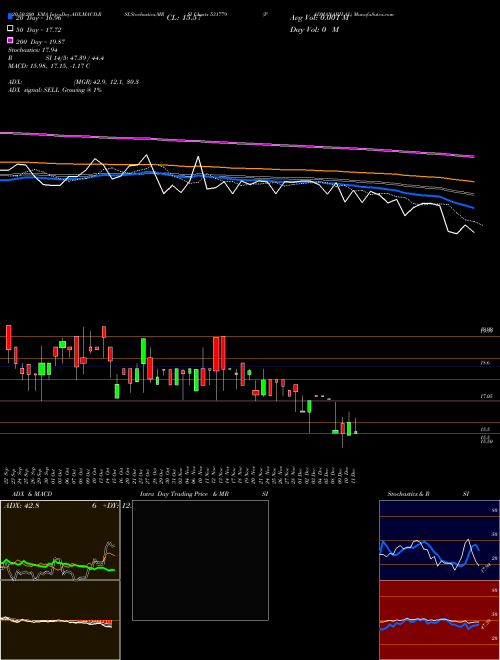The height and width of the screenshot is (660, 500).
Task: Click the last green candlestick on chart
Action: point(356,432)
